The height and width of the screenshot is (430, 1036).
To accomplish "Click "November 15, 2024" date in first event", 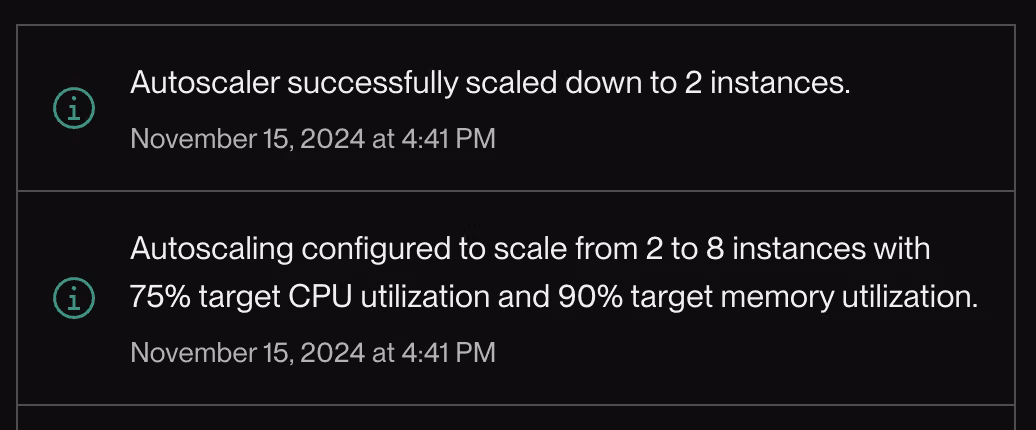I will (247, 138).
